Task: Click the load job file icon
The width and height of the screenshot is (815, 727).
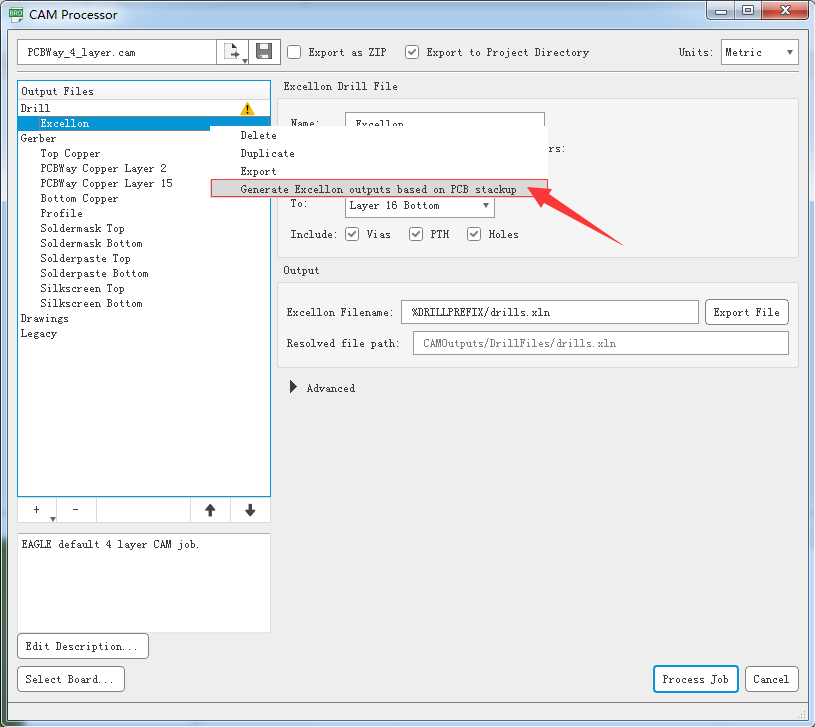Action: tap(233, 52)
